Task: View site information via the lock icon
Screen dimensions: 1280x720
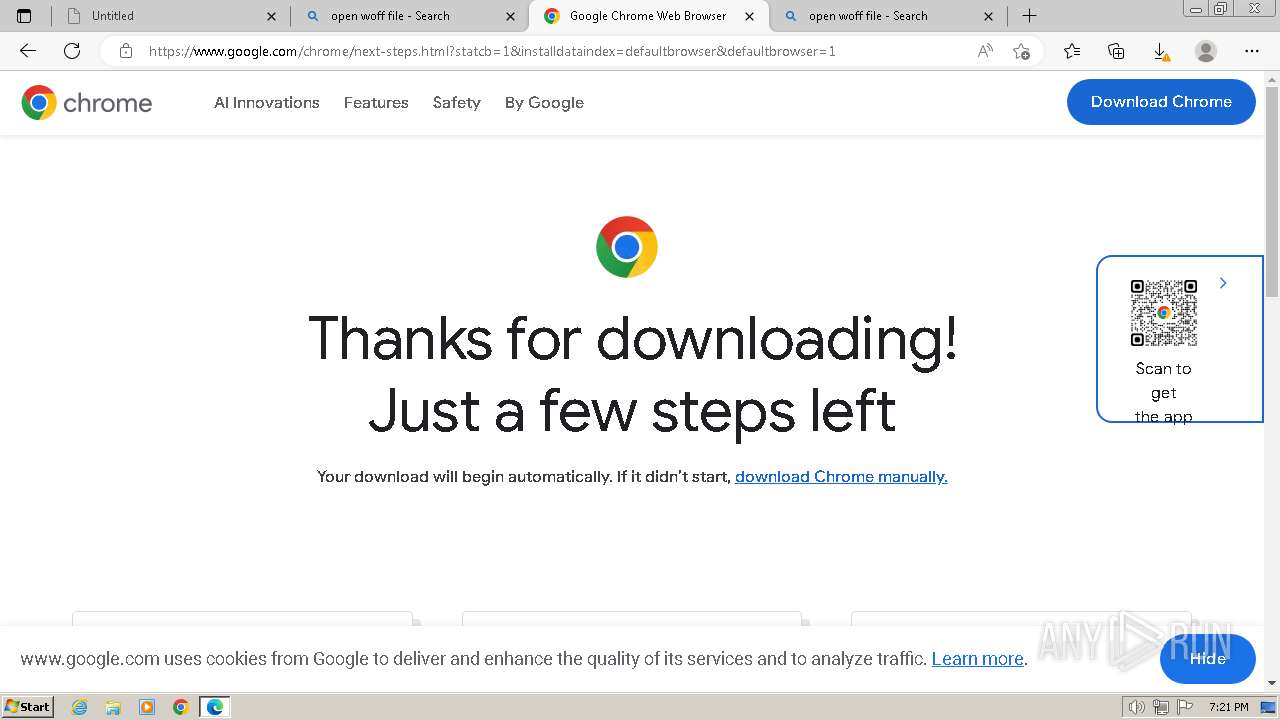Action: pos(126,51)
